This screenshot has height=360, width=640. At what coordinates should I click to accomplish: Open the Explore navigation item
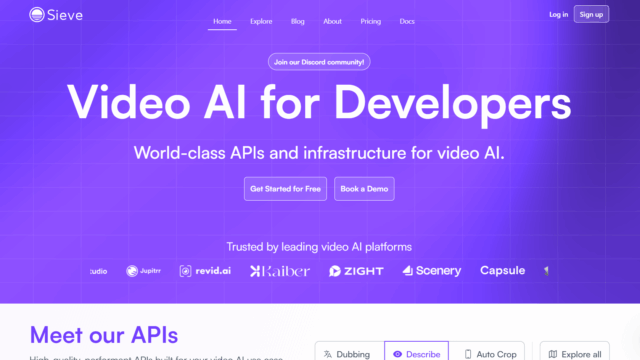[x=261, y=21]
